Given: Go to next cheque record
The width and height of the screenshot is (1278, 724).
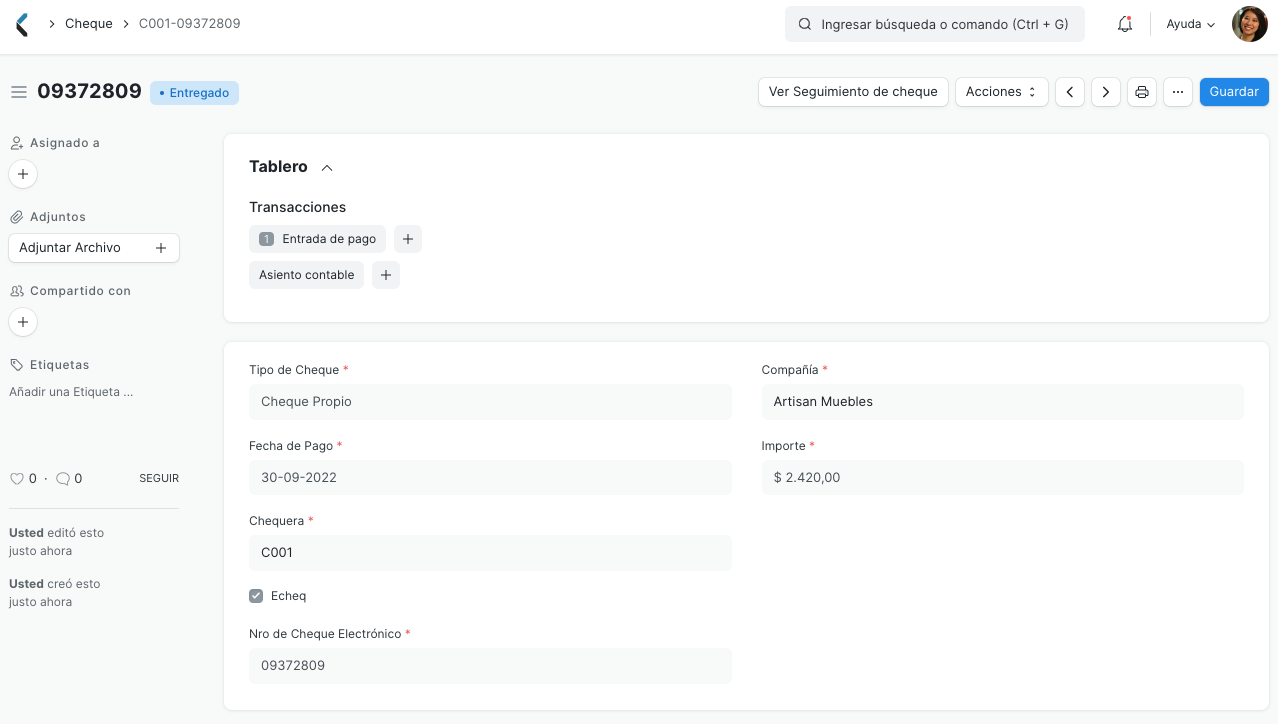Looking at the screenshot, I should pos(1105,92).
